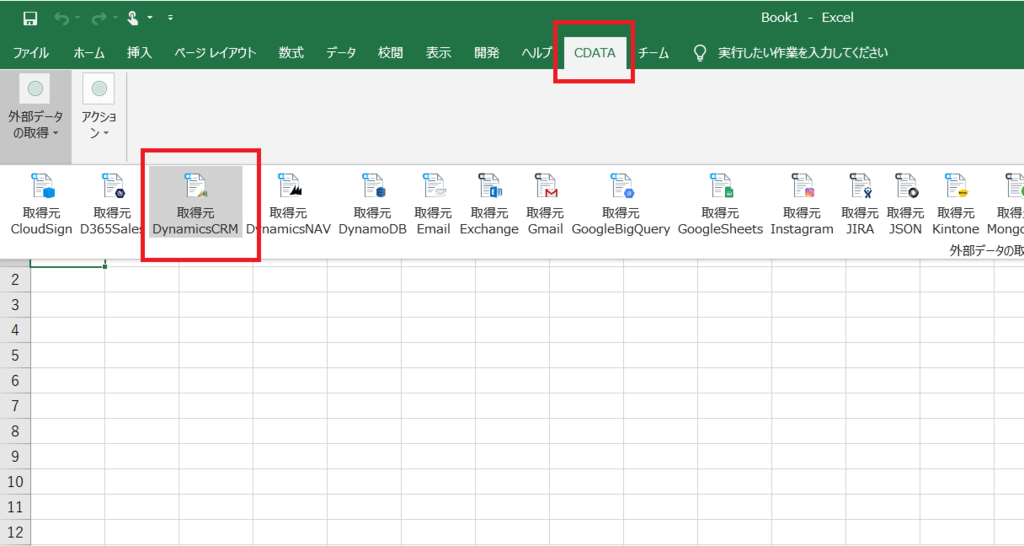Select row header 2

[x=15, y=280]
